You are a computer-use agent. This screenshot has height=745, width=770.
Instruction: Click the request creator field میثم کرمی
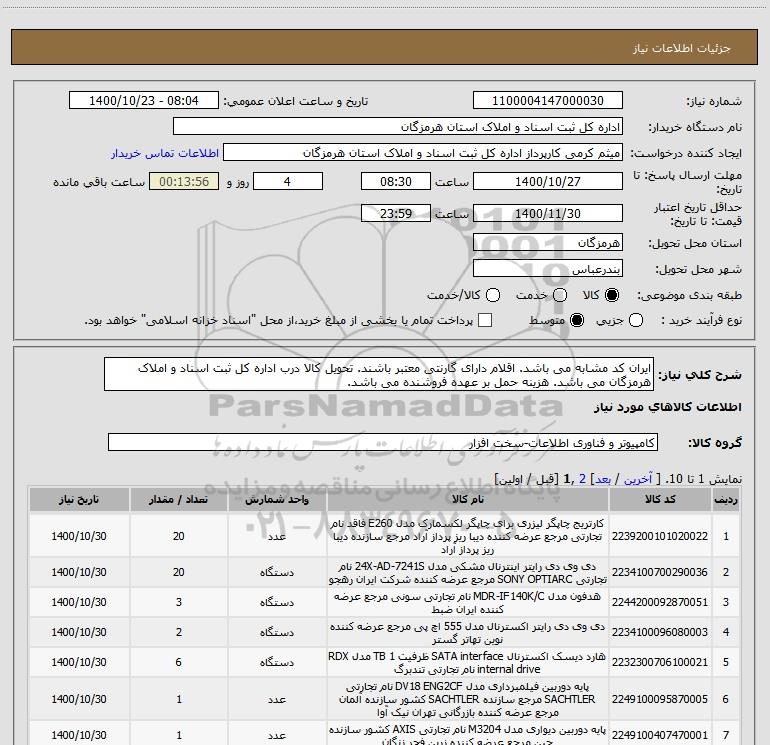[423, 152]
